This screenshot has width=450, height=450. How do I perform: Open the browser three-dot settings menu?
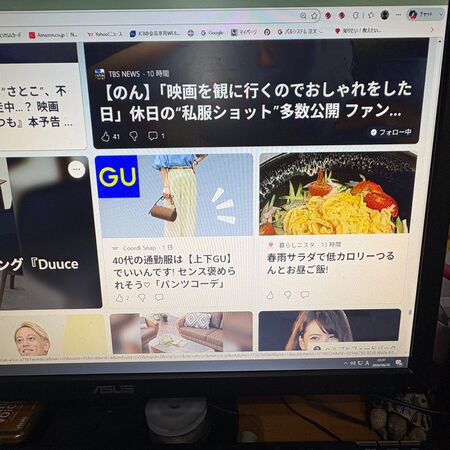point(399,15)
